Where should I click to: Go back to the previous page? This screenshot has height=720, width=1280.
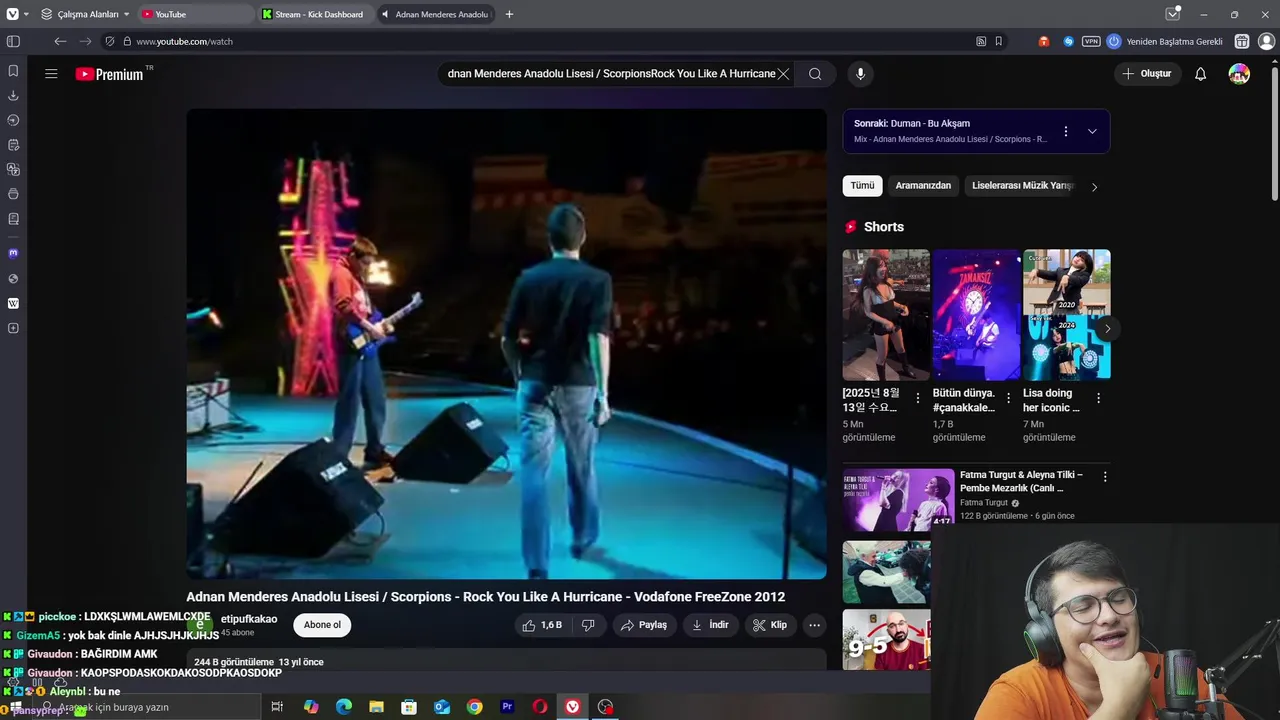(60, 41)
